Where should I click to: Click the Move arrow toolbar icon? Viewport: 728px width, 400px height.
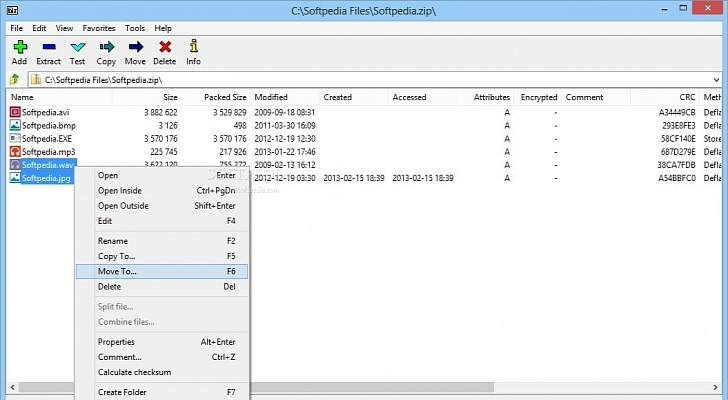[x=135, y=47]
